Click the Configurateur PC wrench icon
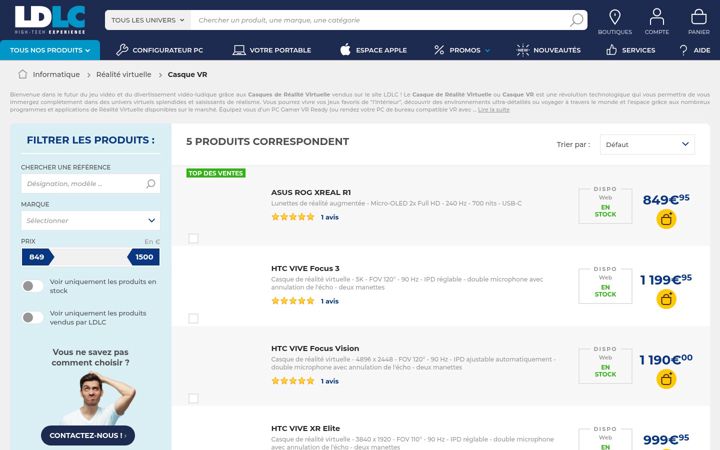 point(122,50)
